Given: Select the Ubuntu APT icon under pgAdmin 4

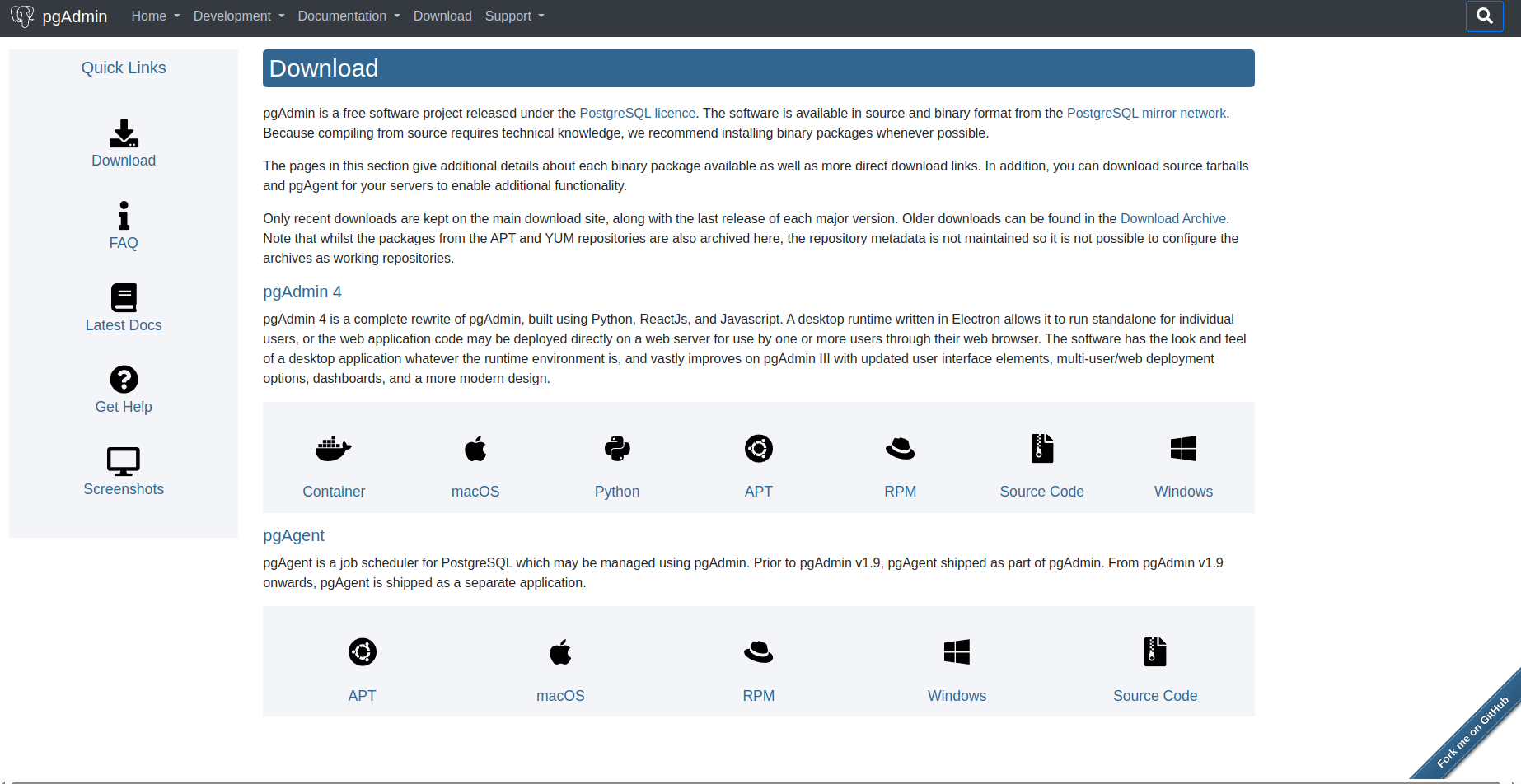Looking at the screenshot, I should [x=759, y=449].
